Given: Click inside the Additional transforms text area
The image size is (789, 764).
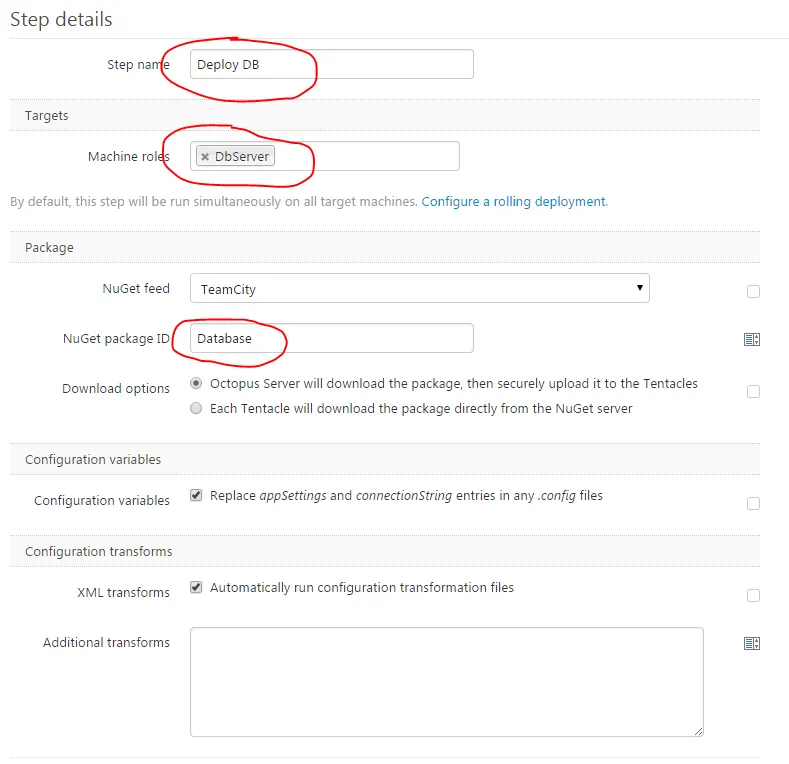Looking at the screenshot, I should pos(446,682).
